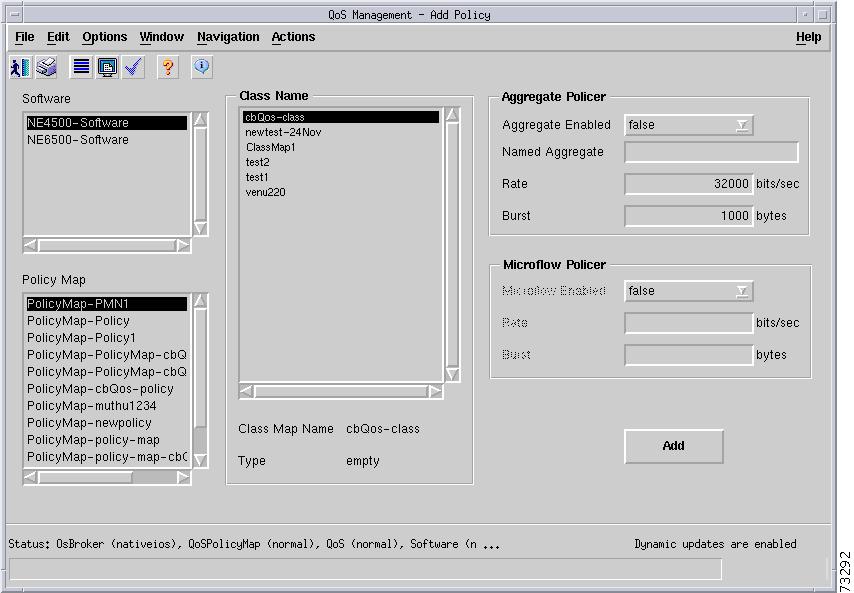854x593 pixels.
Task: Click the printer toolbar icon
Action: coord(47,68)
